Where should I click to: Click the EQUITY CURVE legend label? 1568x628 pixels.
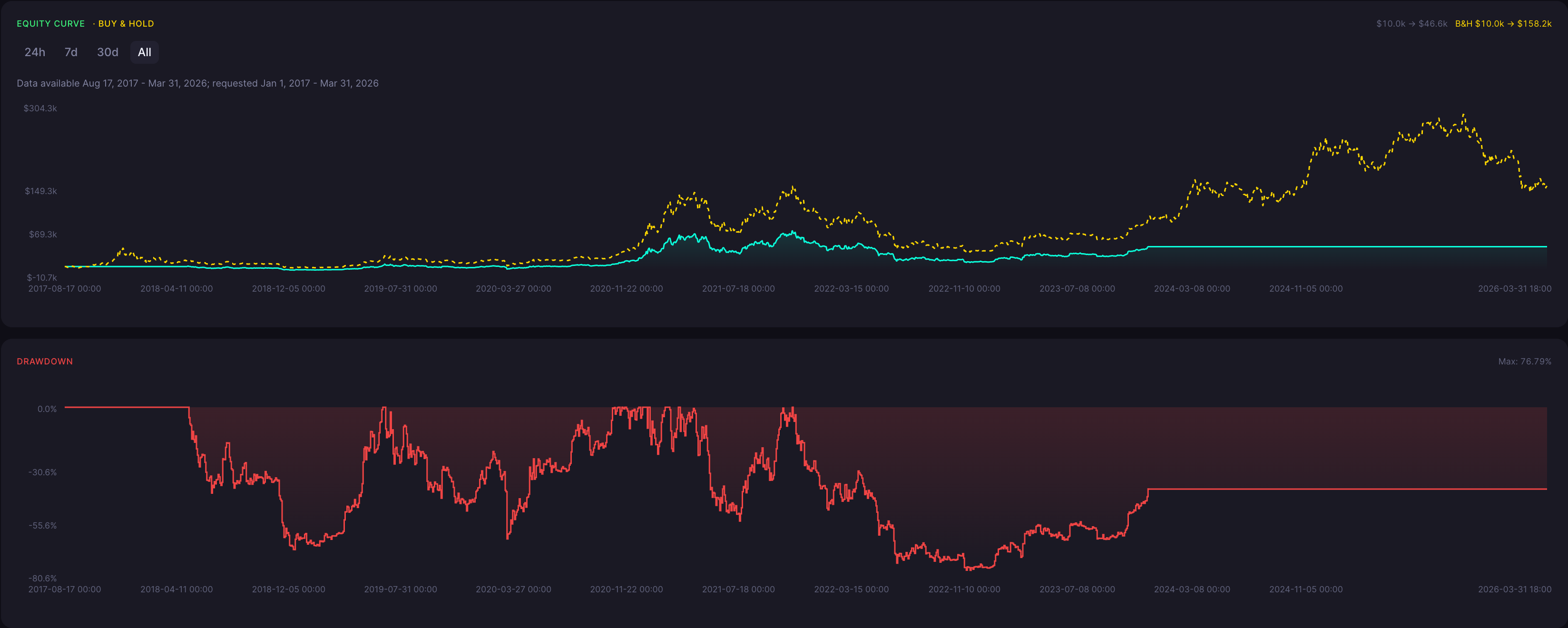click(50, 24)
